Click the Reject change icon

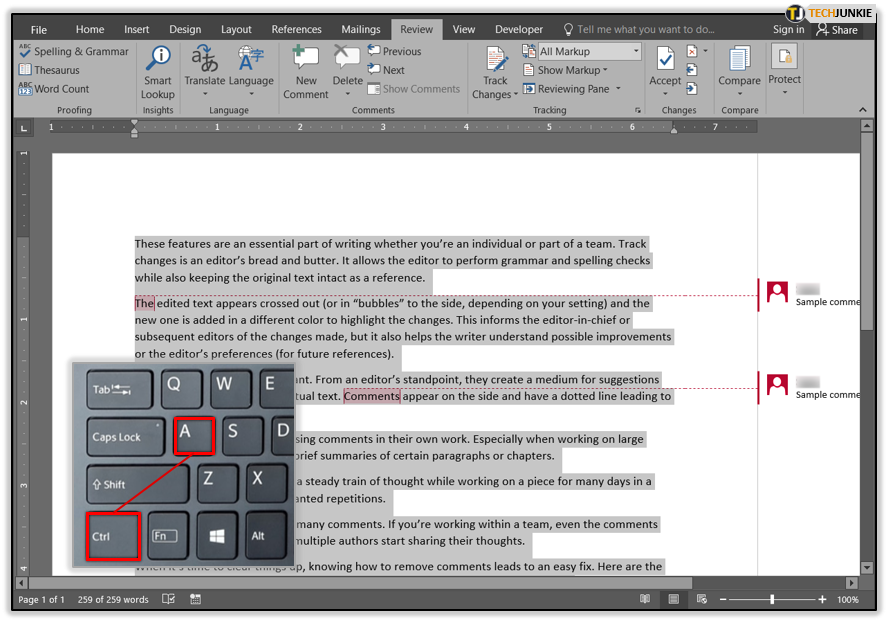(x=691, y=51)
